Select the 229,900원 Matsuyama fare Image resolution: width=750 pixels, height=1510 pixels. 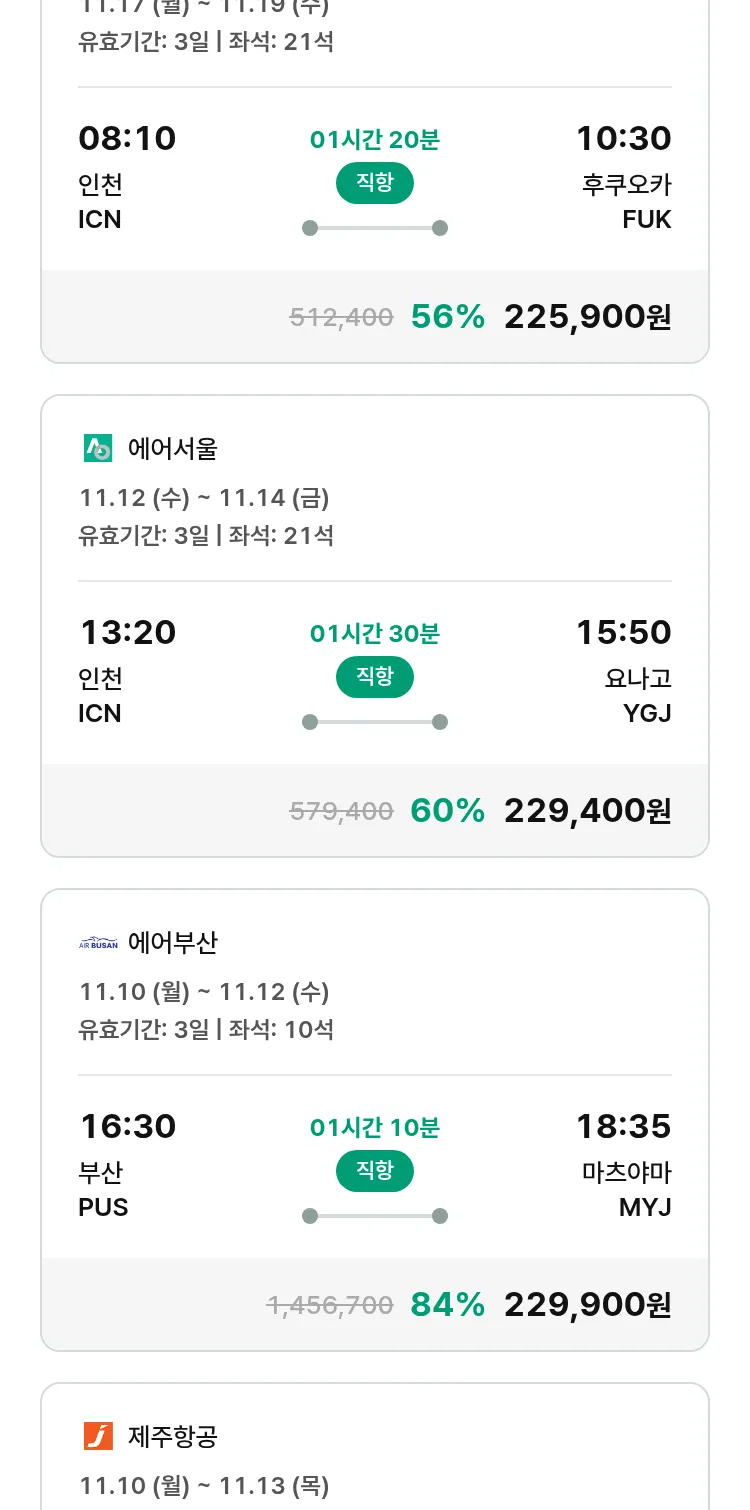pos(587,1305)
